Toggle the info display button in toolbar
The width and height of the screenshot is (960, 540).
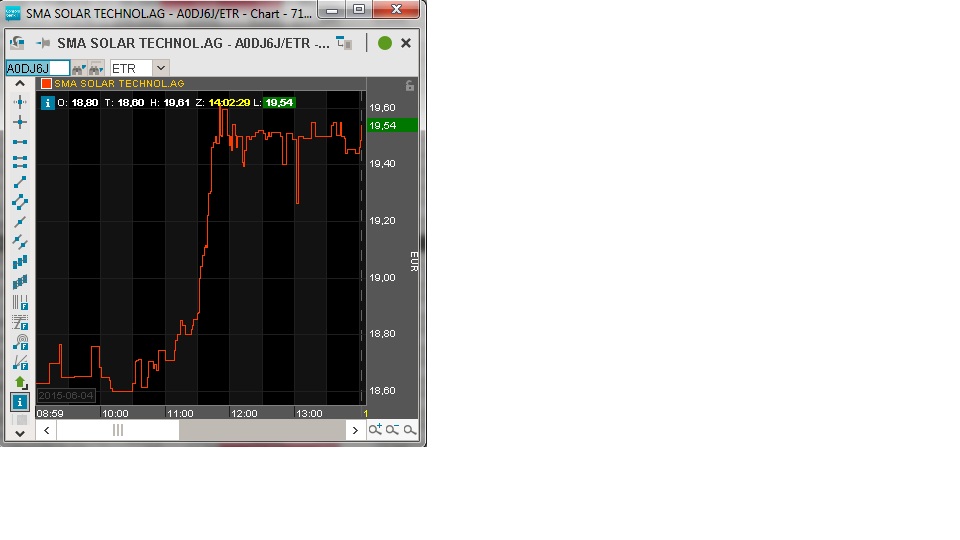20,402
